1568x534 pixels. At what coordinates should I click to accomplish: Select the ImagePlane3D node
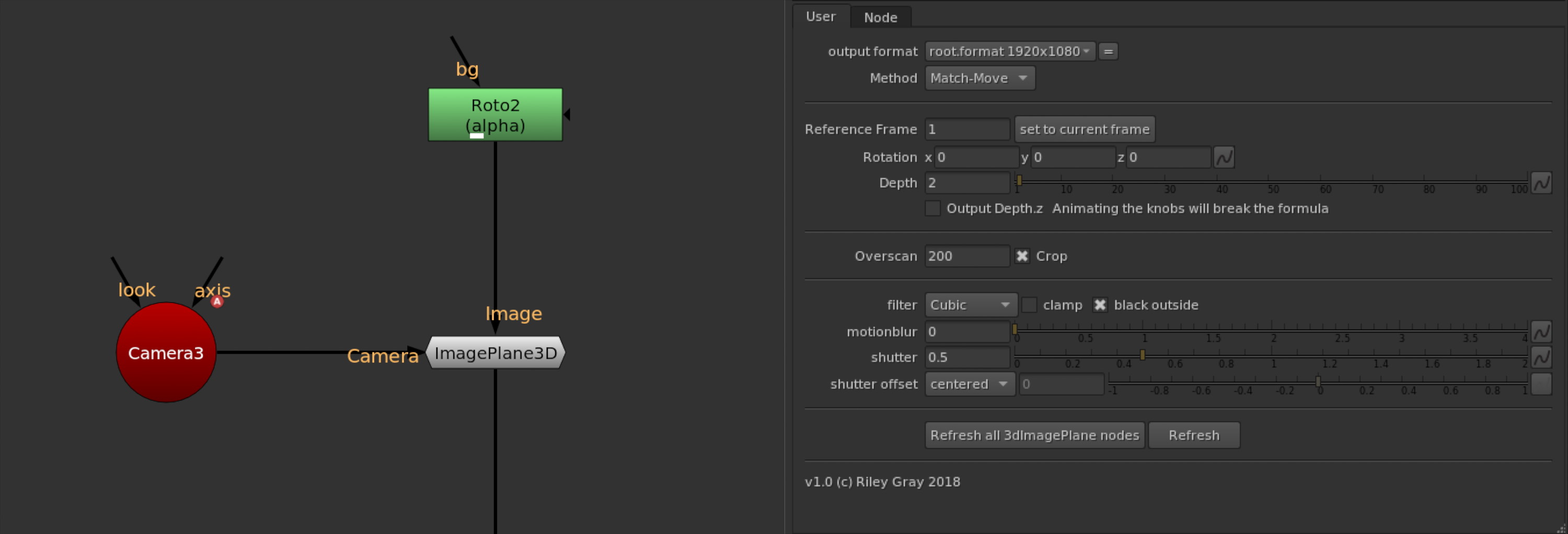tap(495, 353)
